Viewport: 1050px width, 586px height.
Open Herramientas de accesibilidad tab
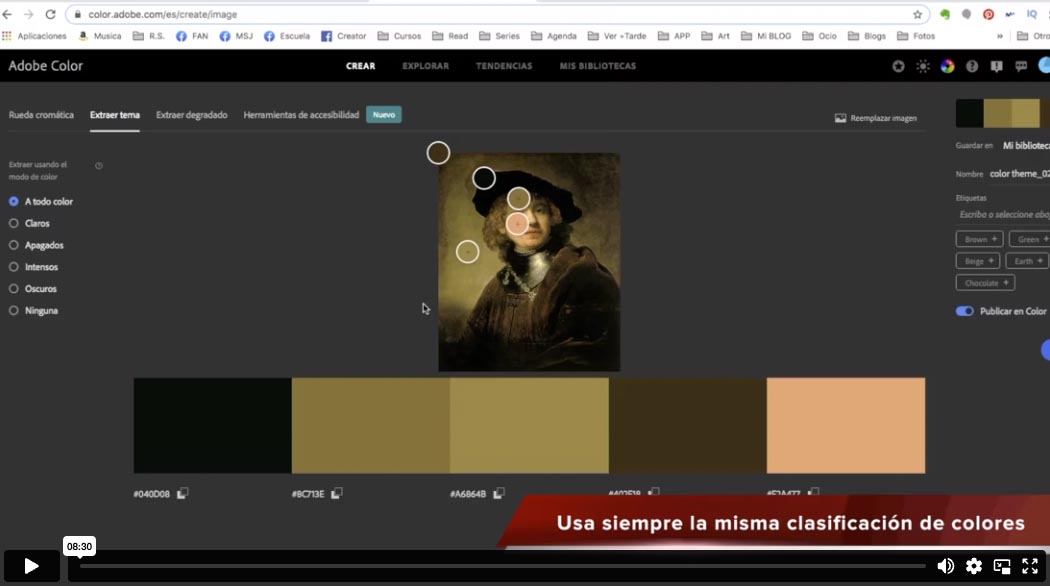click(301, 115)
